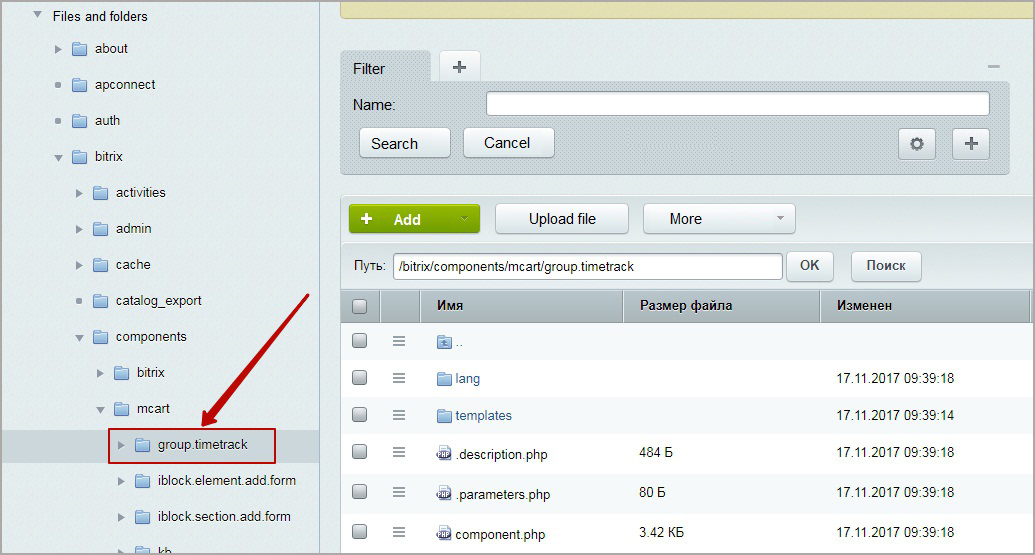
Task: Click the Search button
Action: tap(405, 143)
